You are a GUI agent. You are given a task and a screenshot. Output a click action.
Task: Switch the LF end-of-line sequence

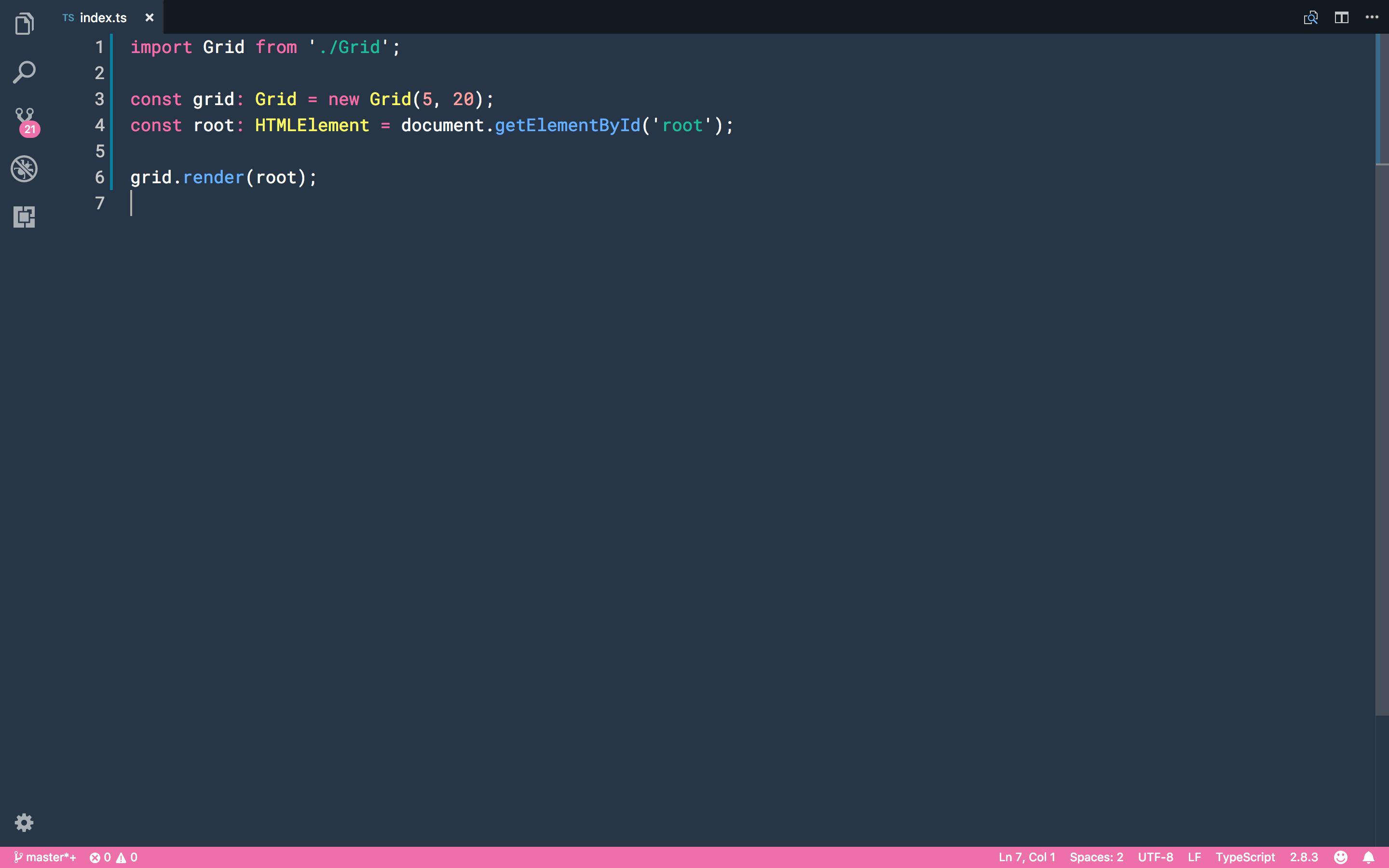point(1194,857)
